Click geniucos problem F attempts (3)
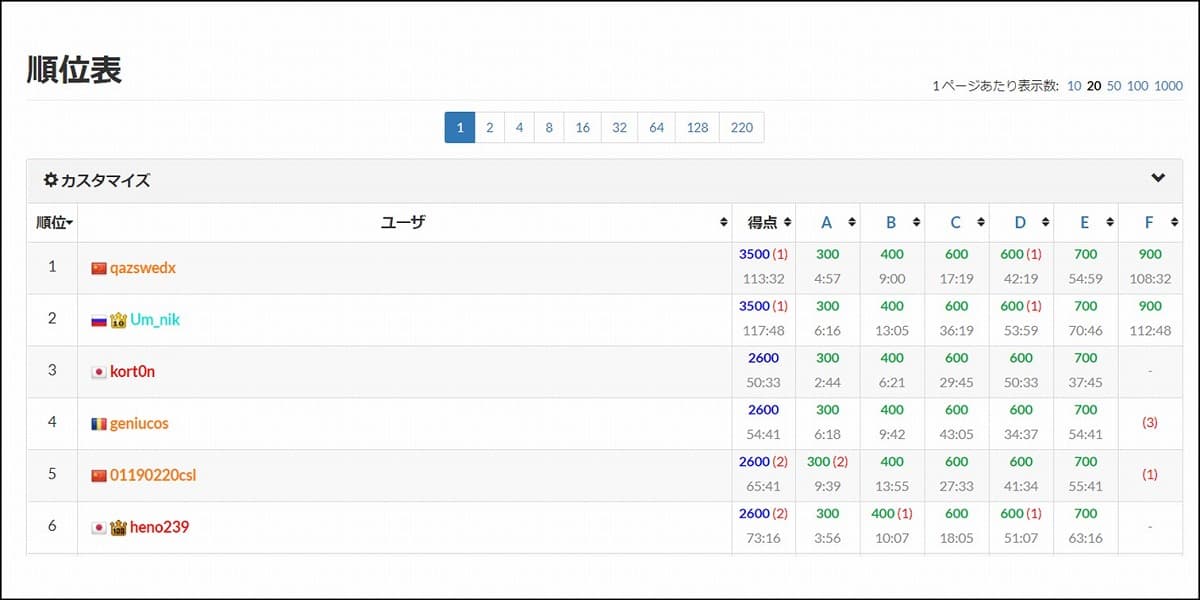 (1150, 423)
